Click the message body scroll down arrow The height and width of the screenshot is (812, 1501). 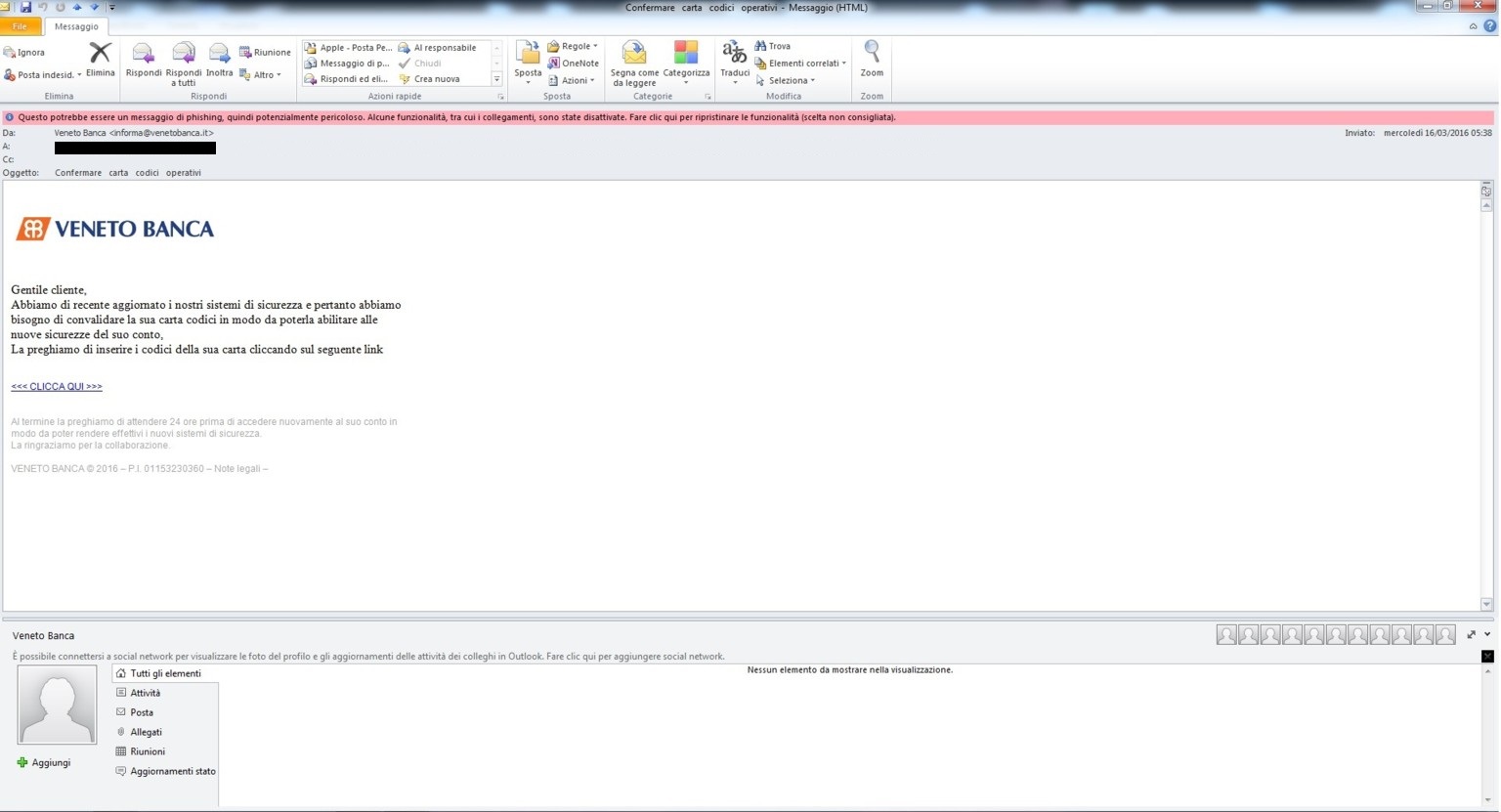coord(1486,605)
